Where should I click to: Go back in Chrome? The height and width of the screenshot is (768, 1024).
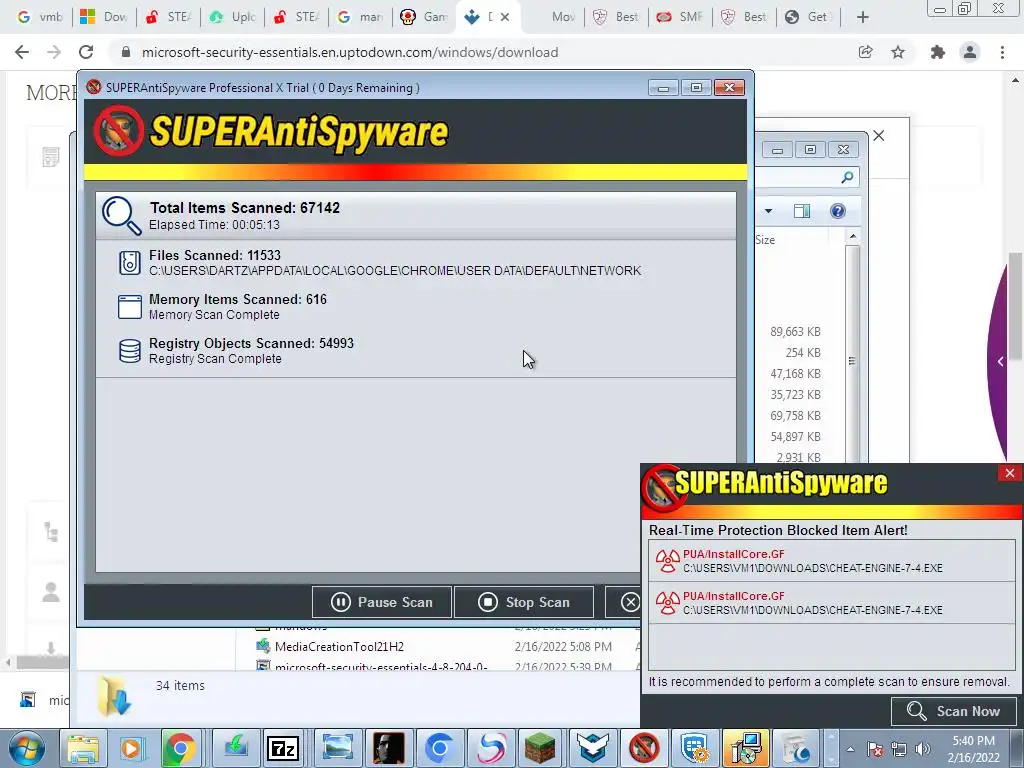[x=22, y=52]
